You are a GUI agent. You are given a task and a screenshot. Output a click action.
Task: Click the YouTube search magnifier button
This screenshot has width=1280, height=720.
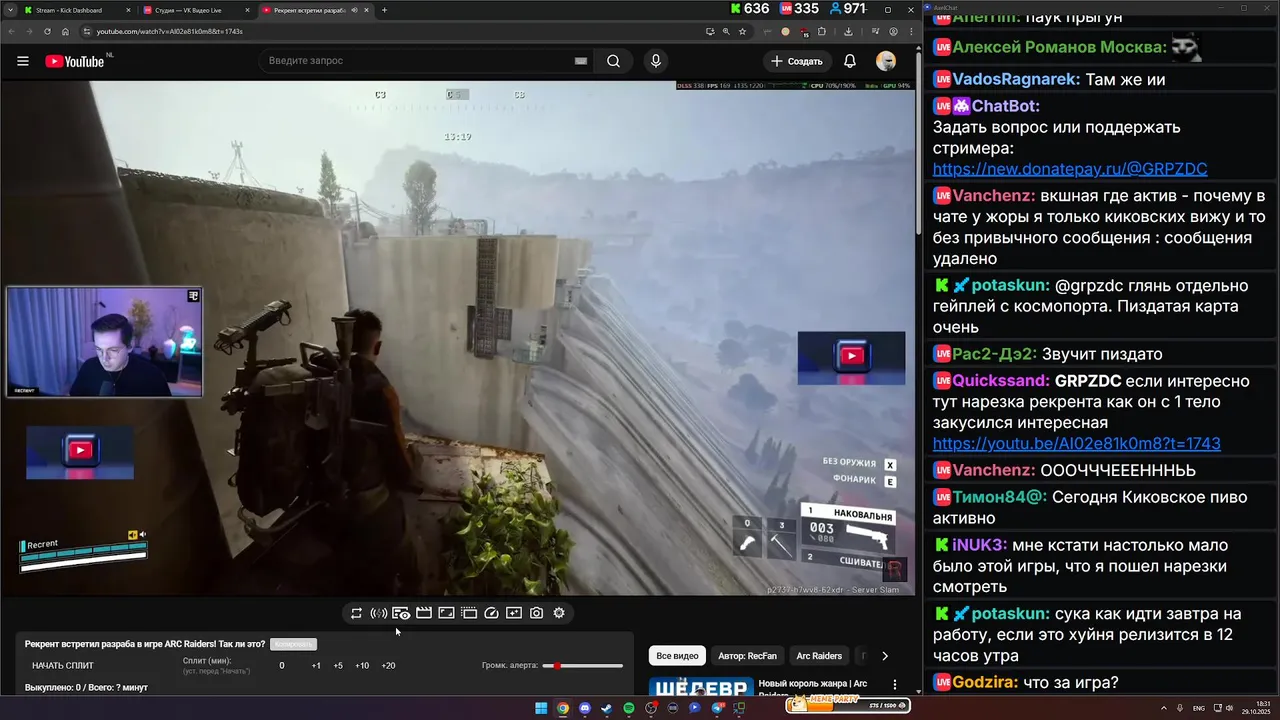[613, 61]
